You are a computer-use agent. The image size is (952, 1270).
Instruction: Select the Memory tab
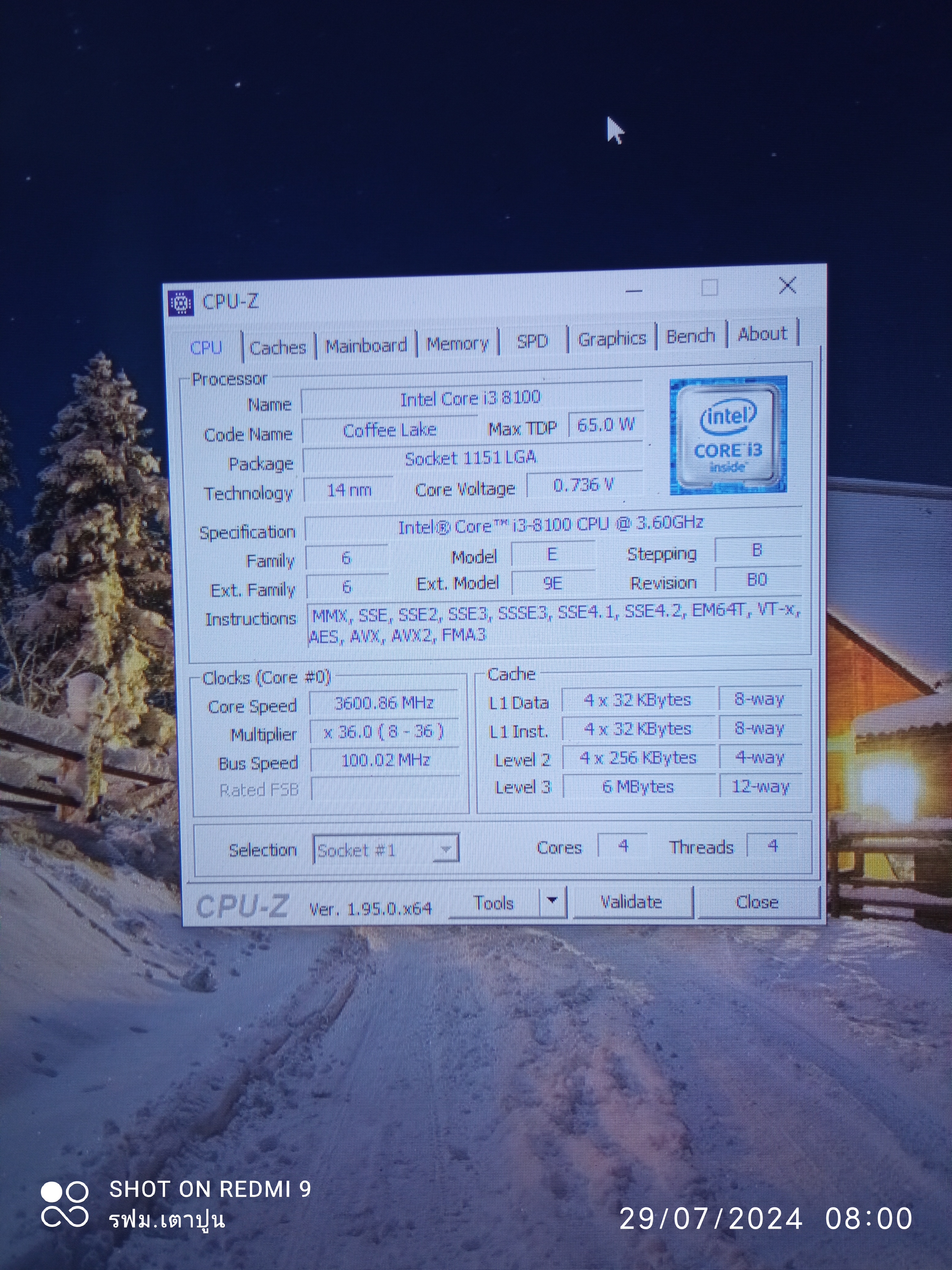457,343
